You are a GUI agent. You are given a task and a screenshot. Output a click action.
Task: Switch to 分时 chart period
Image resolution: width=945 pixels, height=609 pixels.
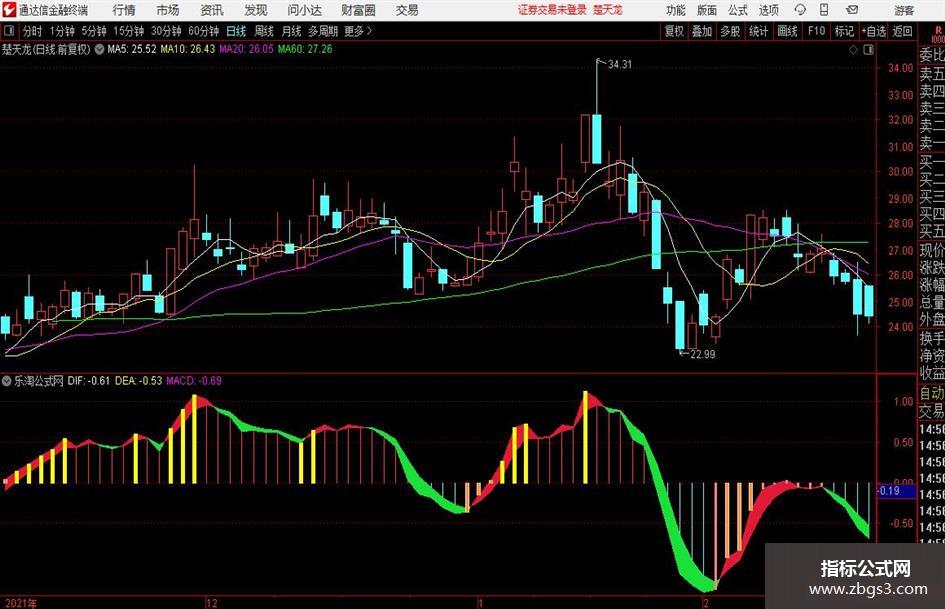click(32, 31)
